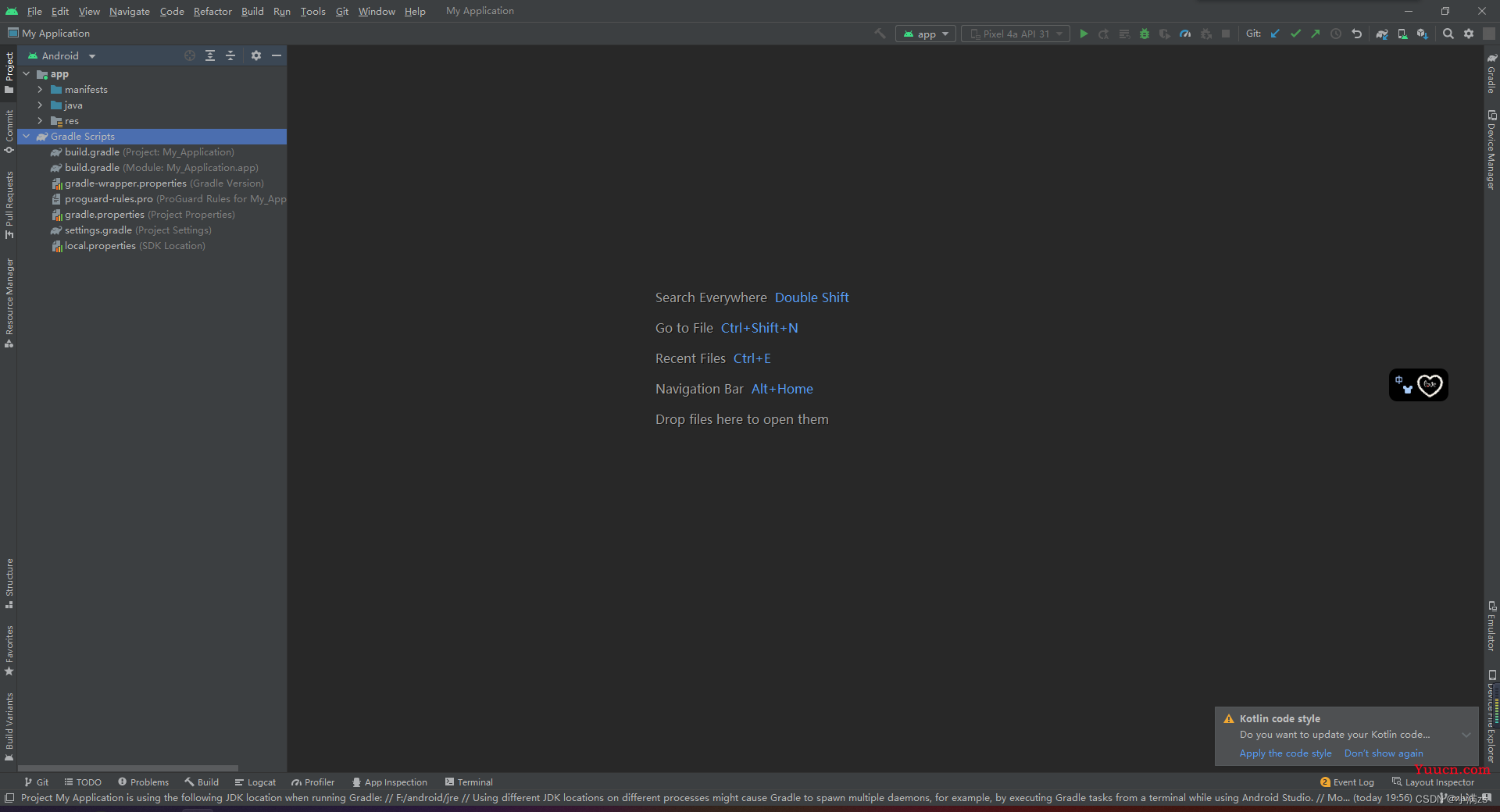Open the app run configuration dropdown
1500x812 pixels.
point(926,34)
